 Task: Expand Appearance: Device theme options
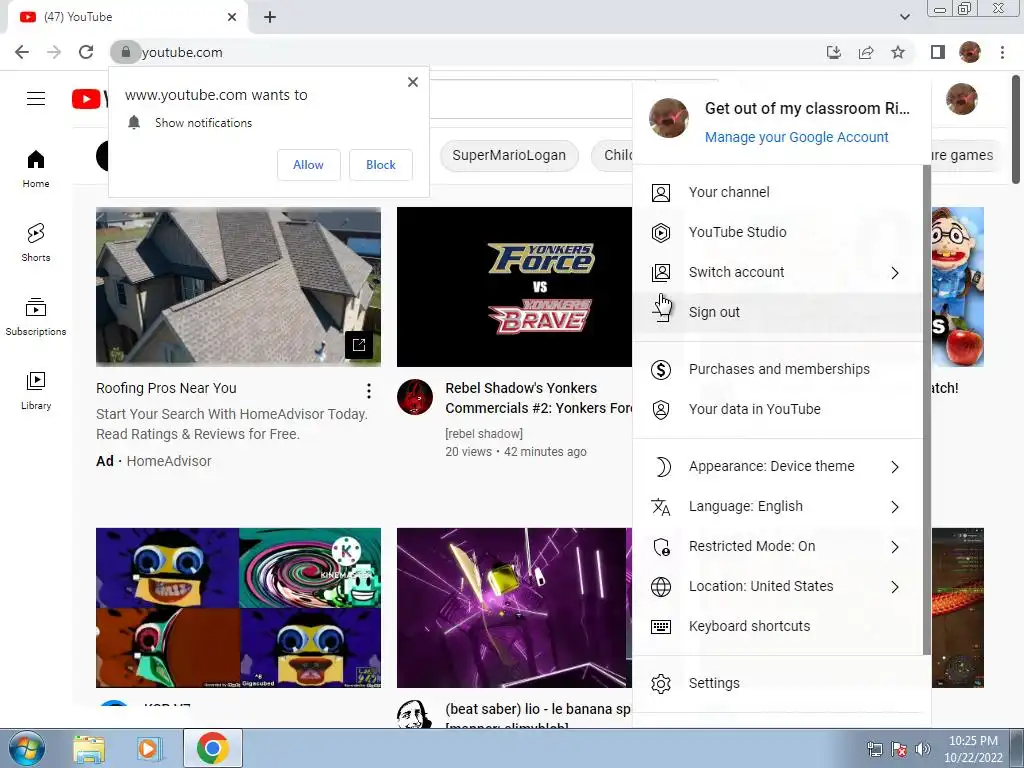[777, 466]
